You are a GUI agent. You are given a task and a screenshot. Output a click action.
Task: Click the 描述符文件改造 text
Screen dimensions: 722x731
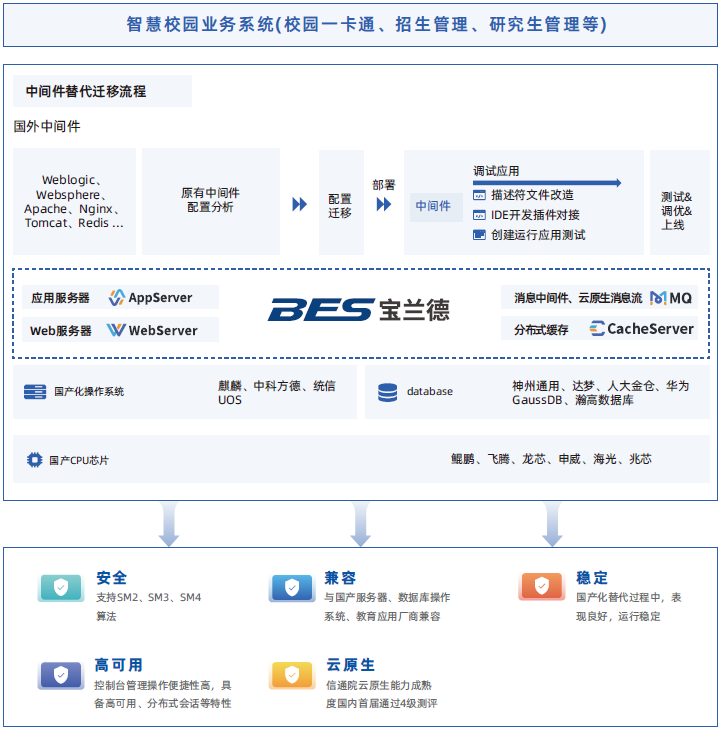532,195
